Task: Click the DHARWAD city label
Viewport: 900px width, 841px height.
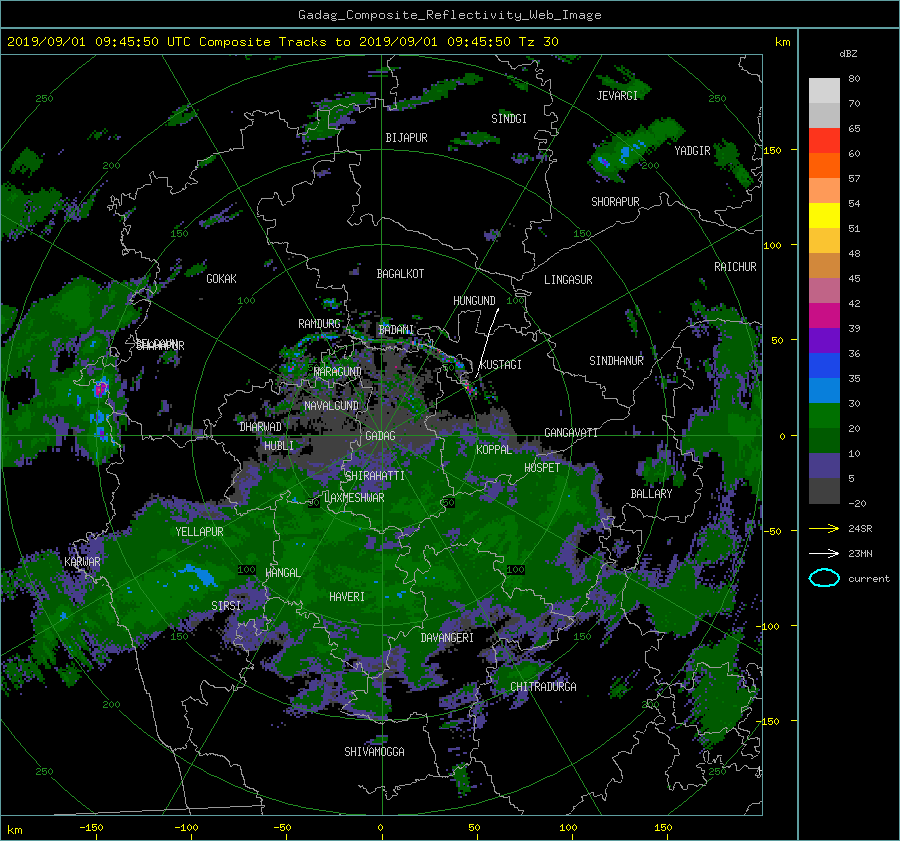Action: tap(260, 427)
